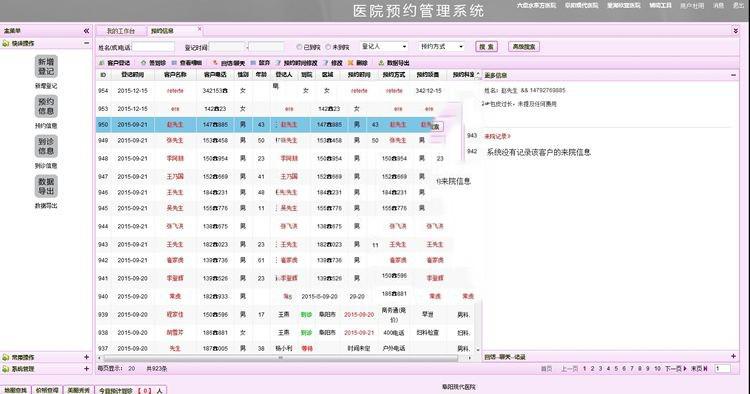This screenshot has height=394, width=750.
Task: Open the 预约方式 dropdown
Action: [441, 46]
